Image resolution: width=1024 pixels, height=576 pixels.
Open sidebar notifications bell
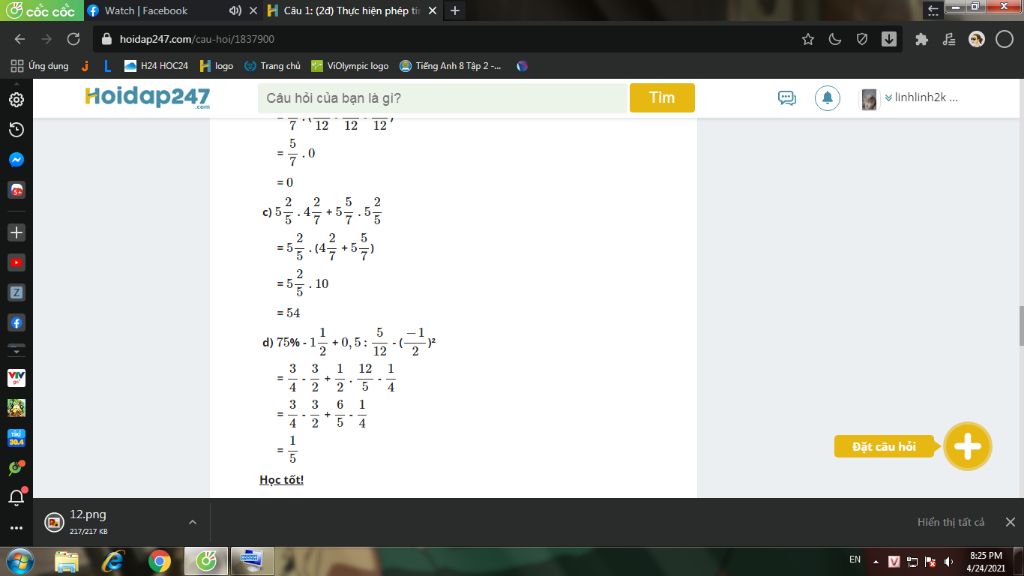coord(16,498)
